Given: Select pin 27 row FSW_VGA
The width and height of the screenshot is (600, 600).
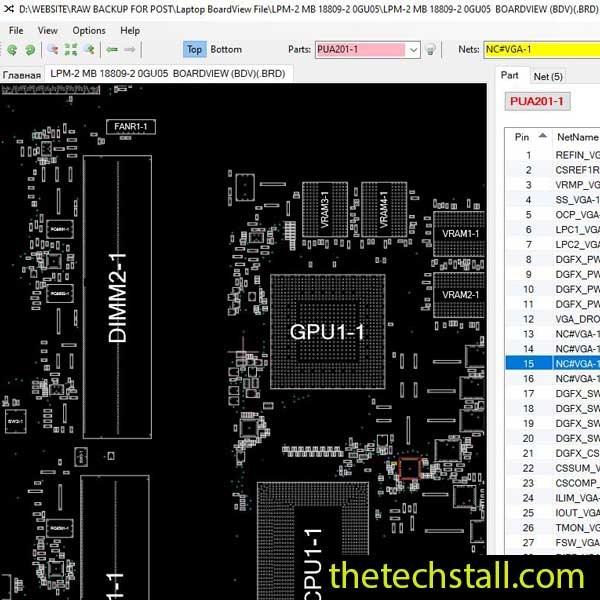Looking at the screenshot, I should tap(553, 543).
